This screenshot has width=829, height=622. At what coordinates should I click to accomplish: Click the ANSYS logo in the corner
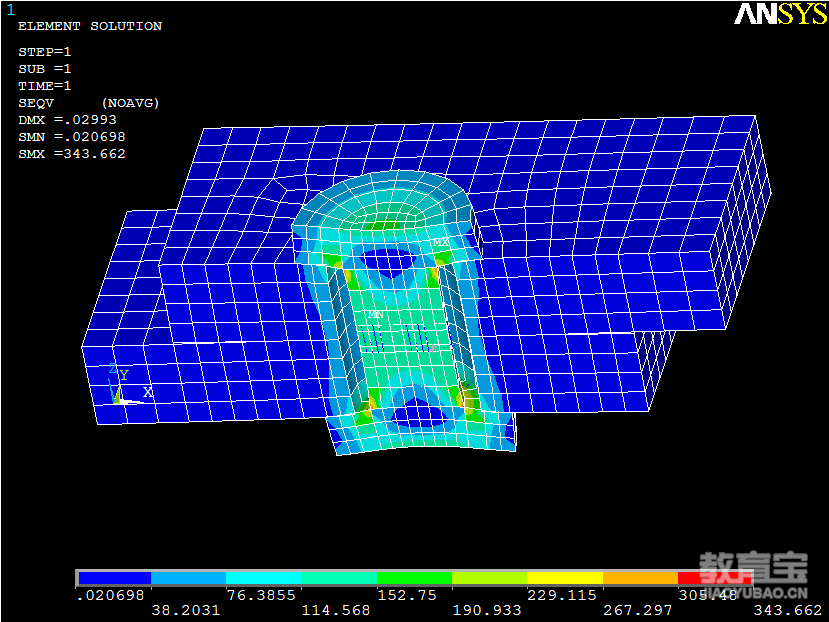780,14
